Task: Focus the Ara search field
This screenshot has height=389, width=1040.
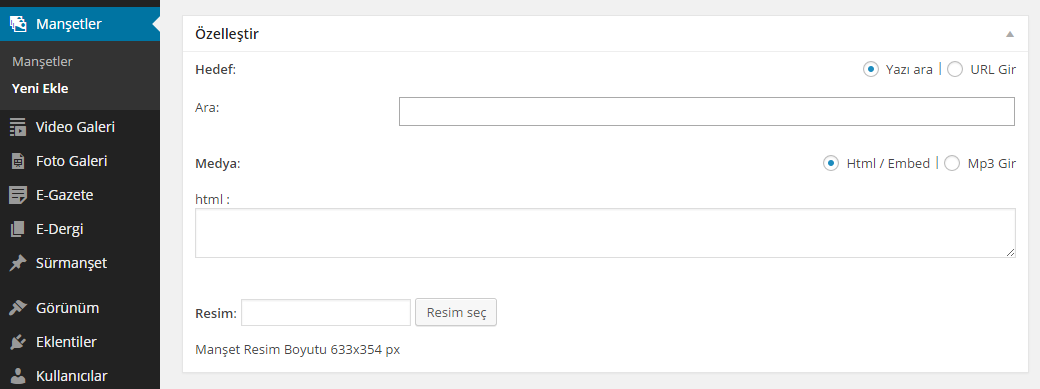Action: click(706, 112)
